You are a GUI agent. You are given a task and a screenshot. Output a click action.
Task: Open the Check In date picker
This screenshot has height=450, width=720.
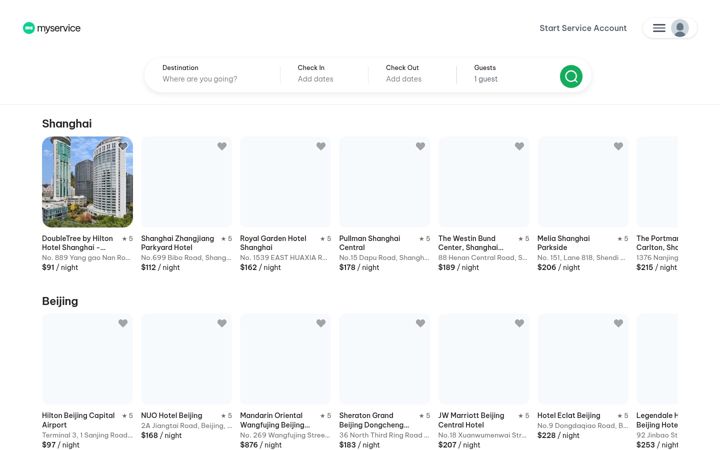tap(324, 73)
